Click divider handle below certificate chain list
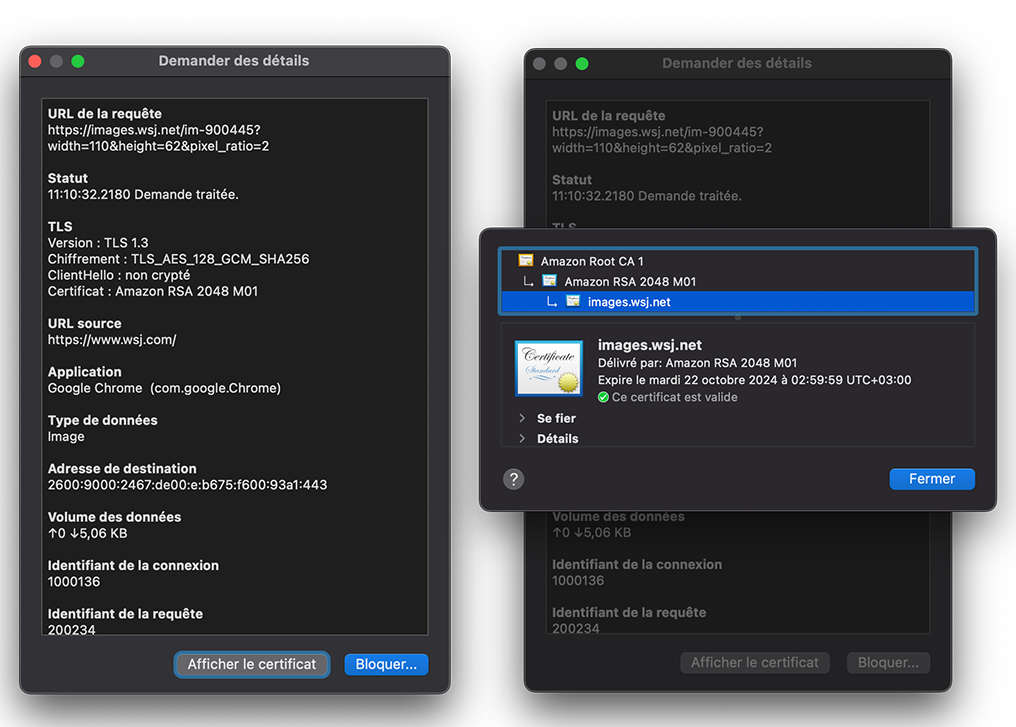 tap(737, 317)
